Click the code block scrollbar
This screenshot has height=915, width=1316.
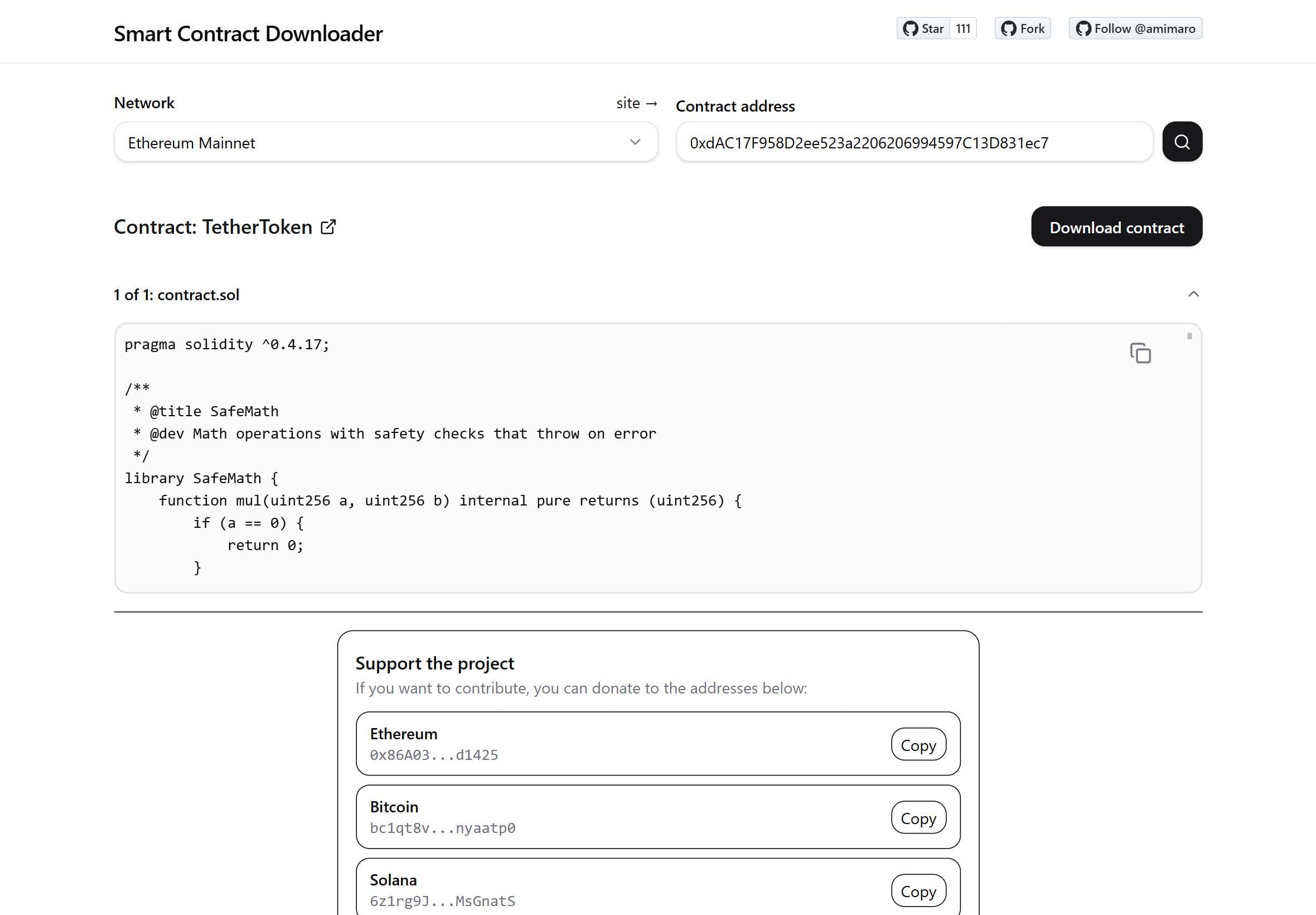[x=1191, y=337]
